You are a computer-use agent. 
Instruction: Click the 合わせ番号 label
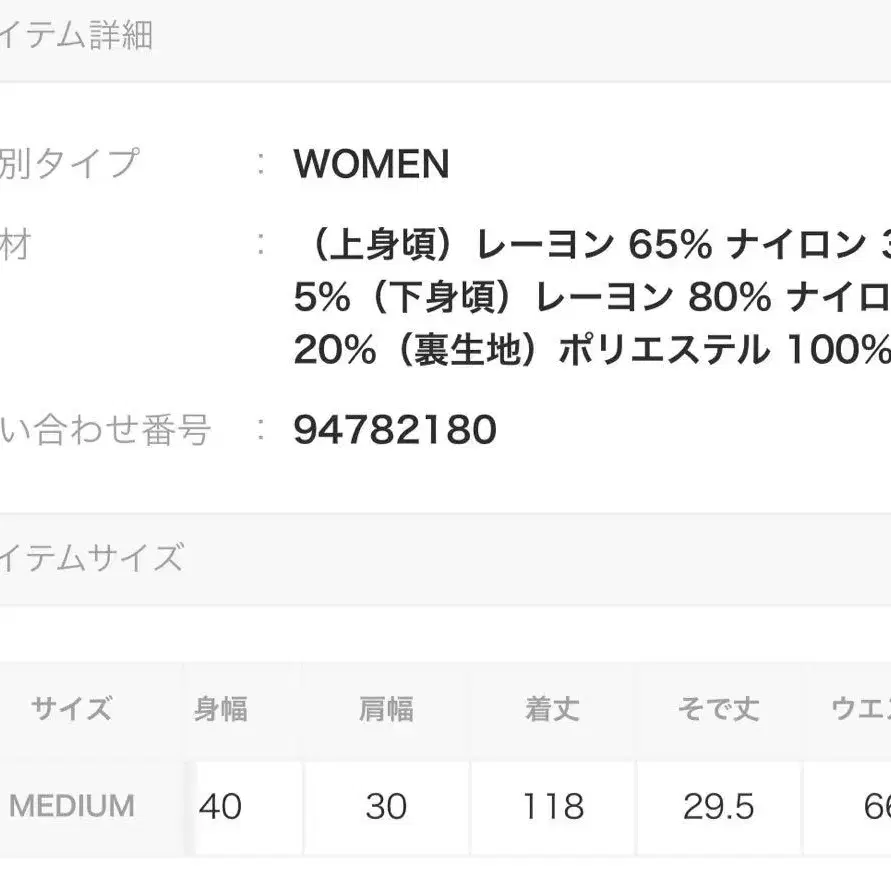coord(105,430)
